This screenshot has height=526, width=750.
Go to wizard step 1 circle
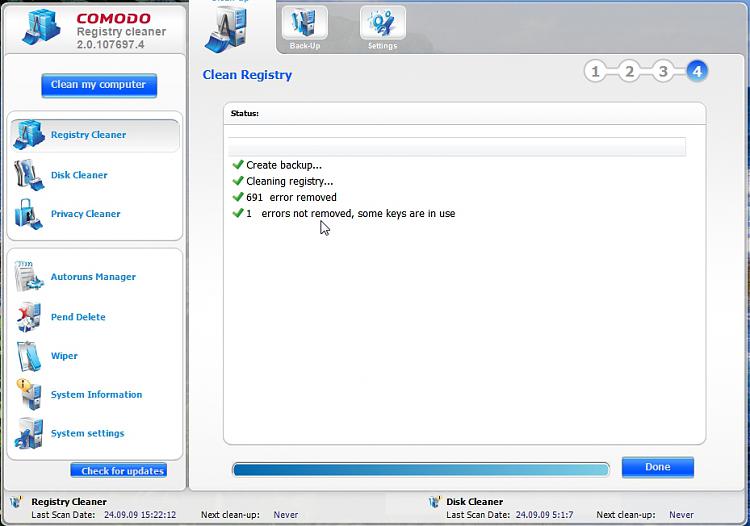596,72
